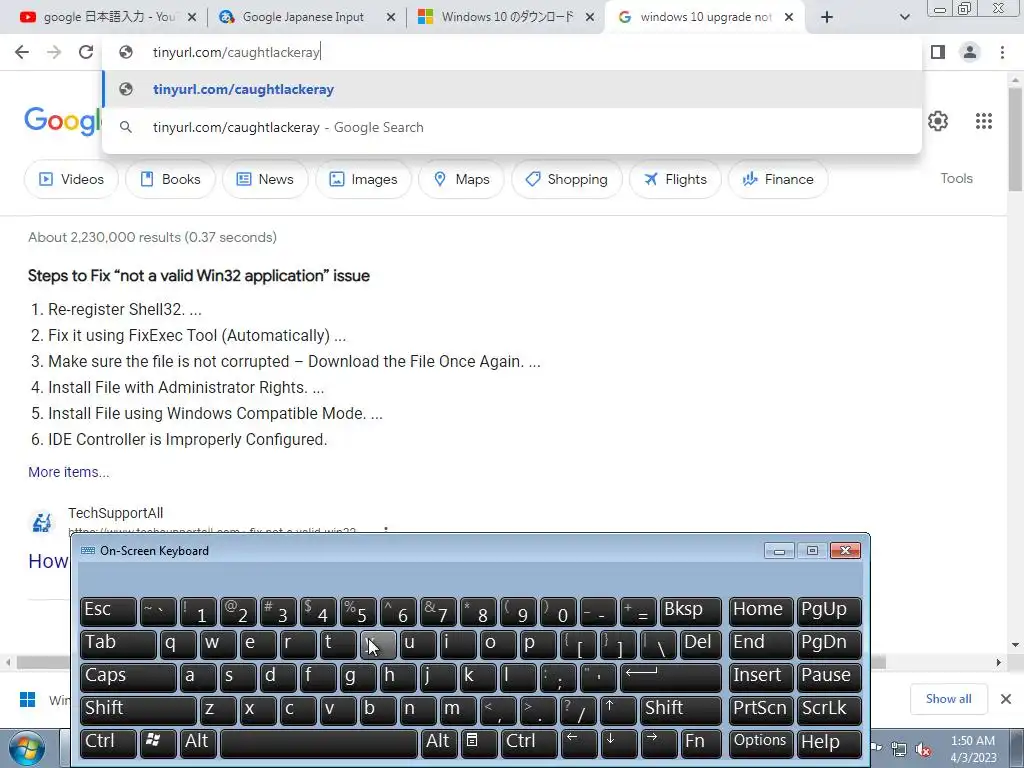Click Show all downloads button
The image size is (1024, 768).
[948, 699]
